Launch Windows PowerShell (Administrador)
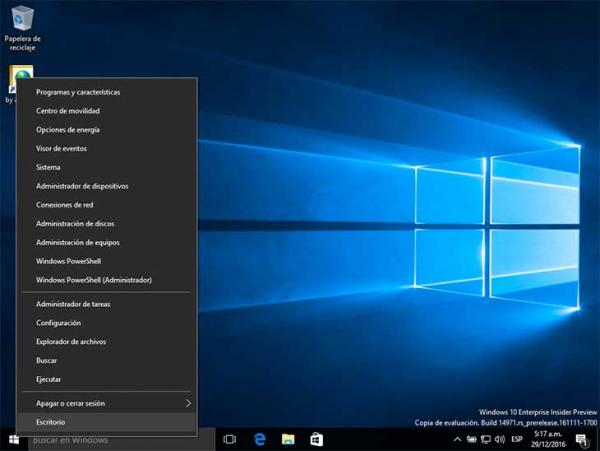Viewport: 600px width, 451px height. tap(107, 280)
